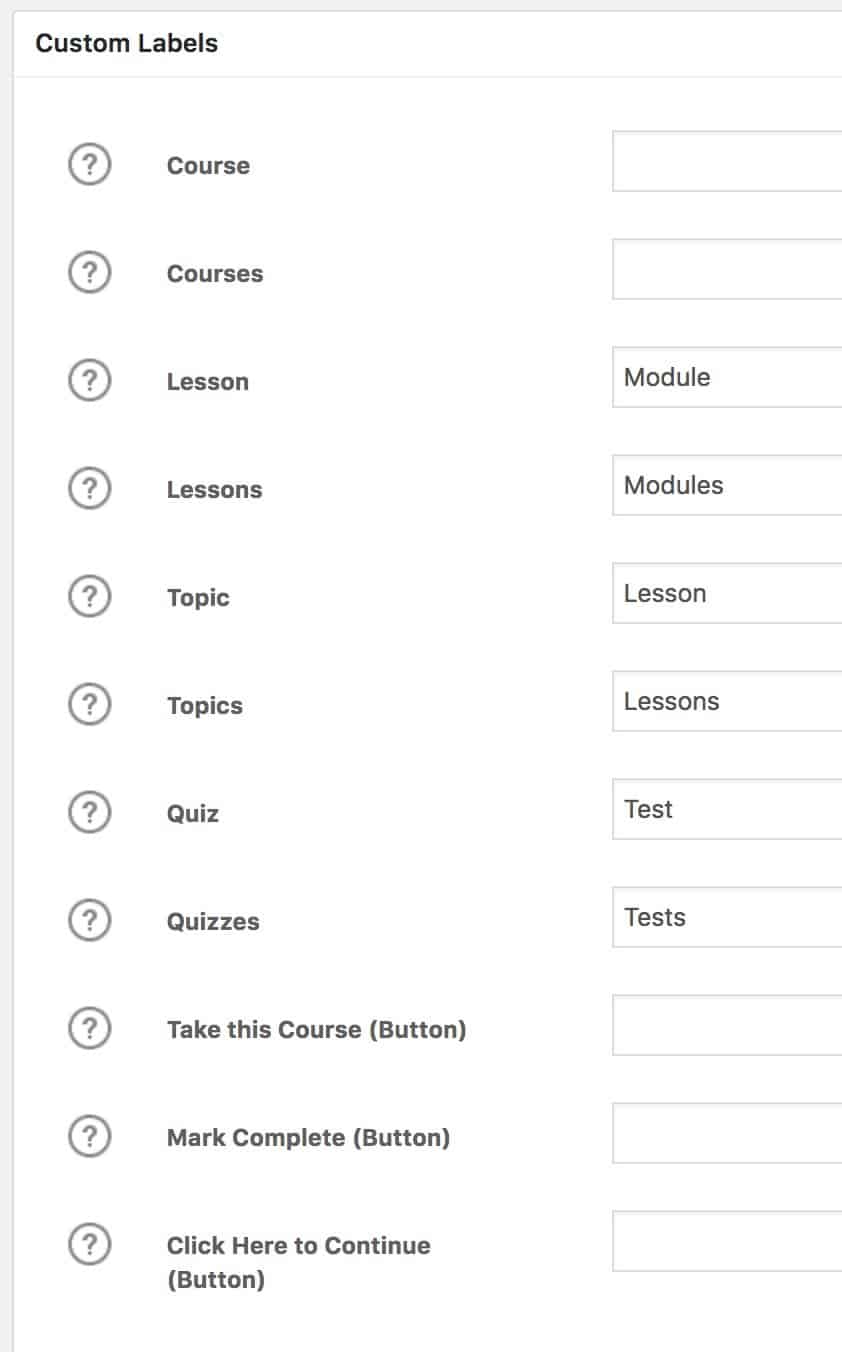Open the help tooltip for Course
Screen dimensions: 842x1352
pos(89,165)
